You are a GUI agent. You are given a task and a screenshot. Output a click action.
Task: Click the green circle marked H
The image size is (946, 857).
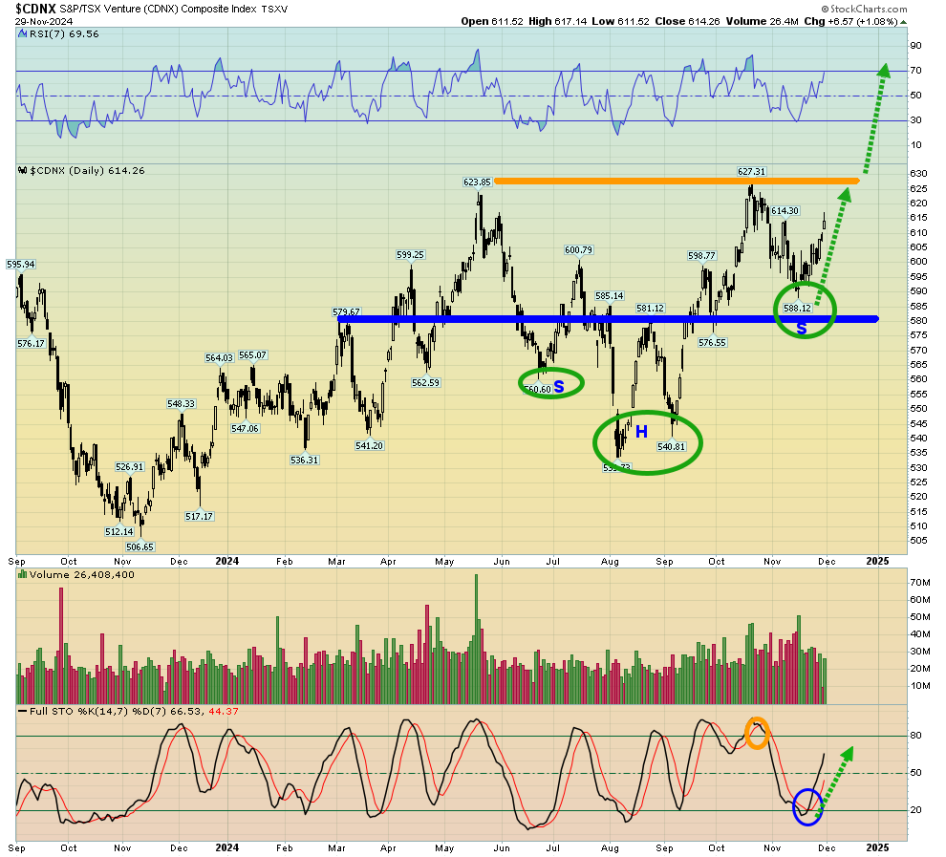[647, 441]
